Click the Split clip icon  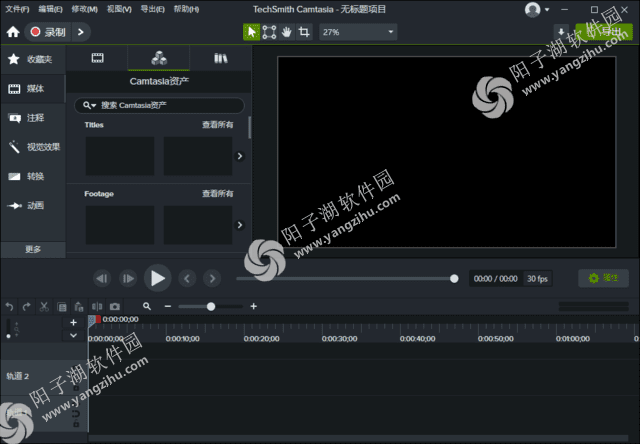[x=97, y=306]
